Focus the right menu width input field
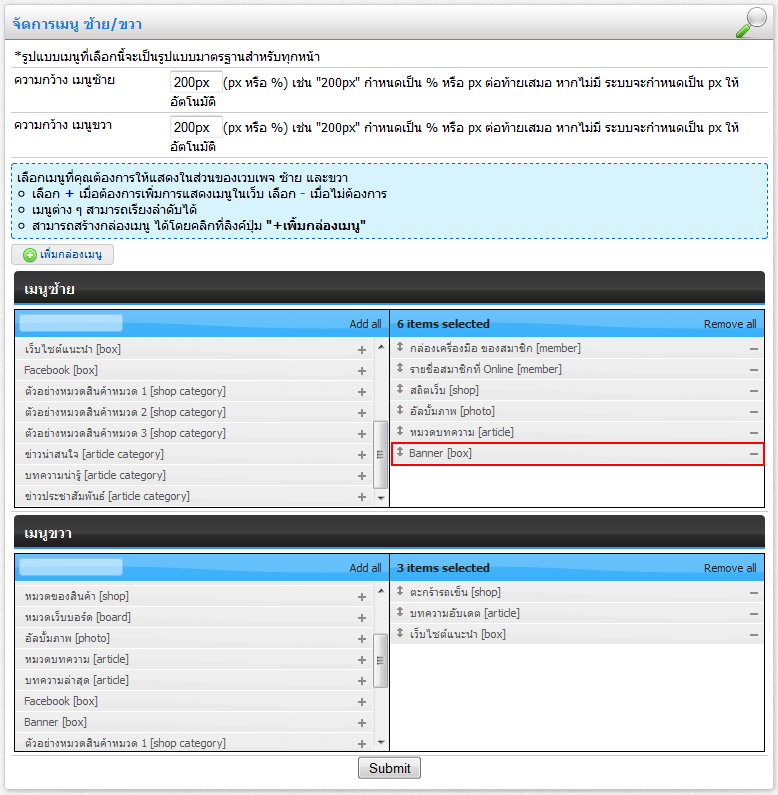 click(196, 128)
